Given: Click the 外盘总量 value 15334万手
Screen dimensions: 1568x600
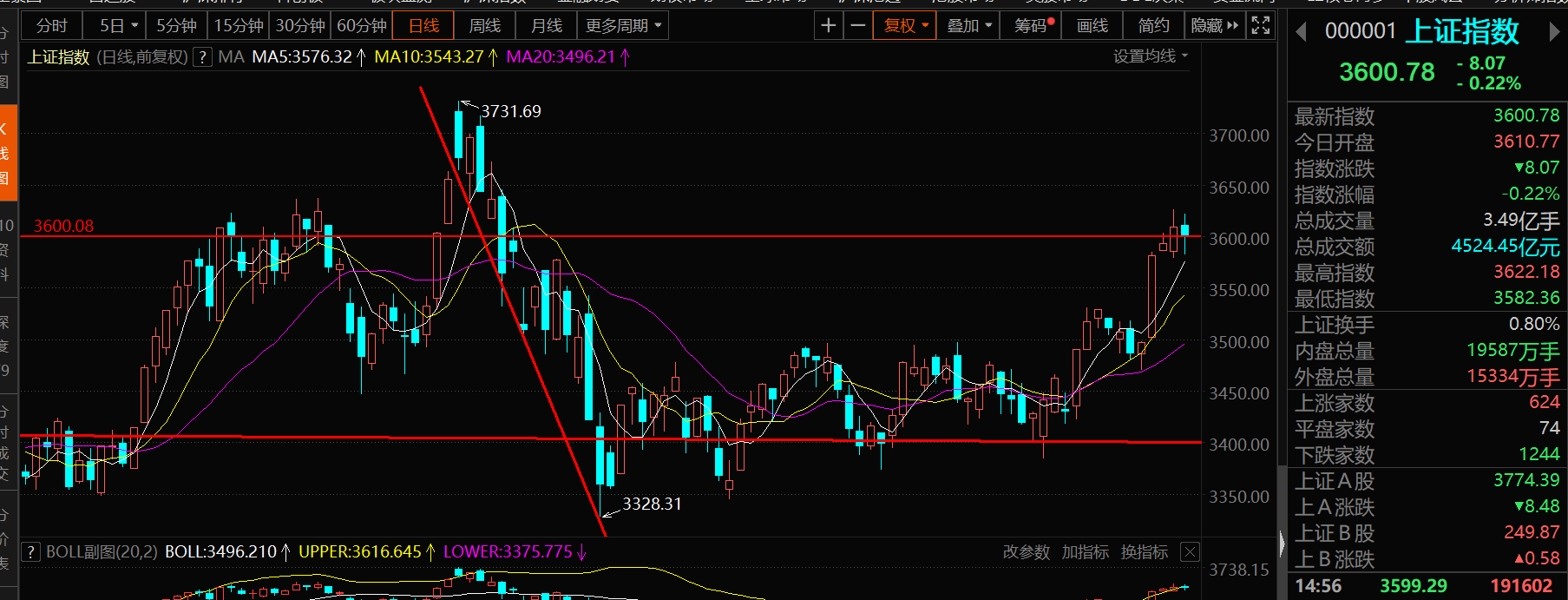Looking at the screenshot, I should pos(1513,377).
